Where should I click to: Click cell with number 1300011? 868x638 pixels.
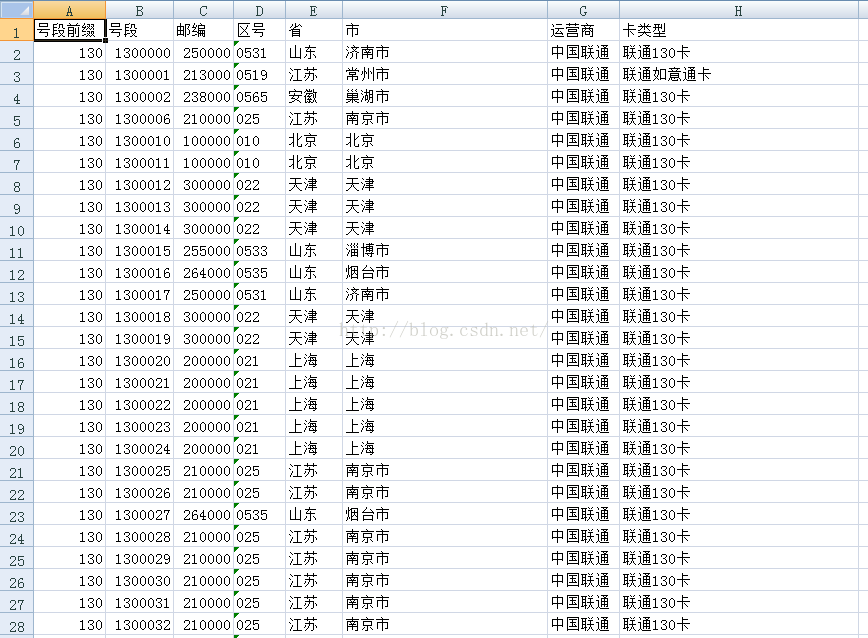[x=140, y=163]
